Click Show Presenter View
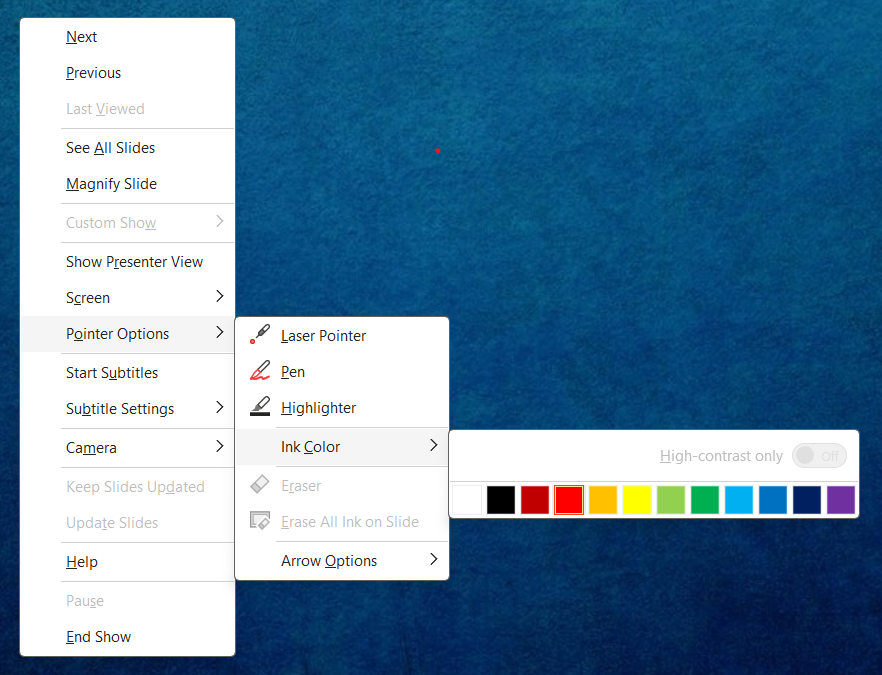Viewport: 882px width, 675px height. 134,261
